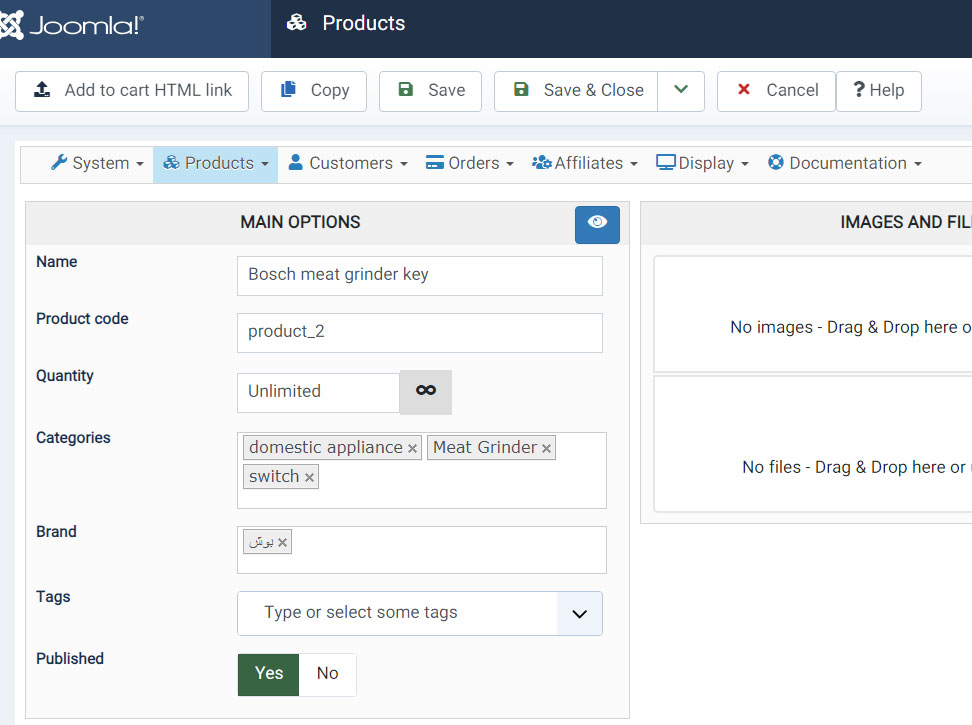Screen dimensions: 972x725
Task: Open the Products menu
Action: 216,164
